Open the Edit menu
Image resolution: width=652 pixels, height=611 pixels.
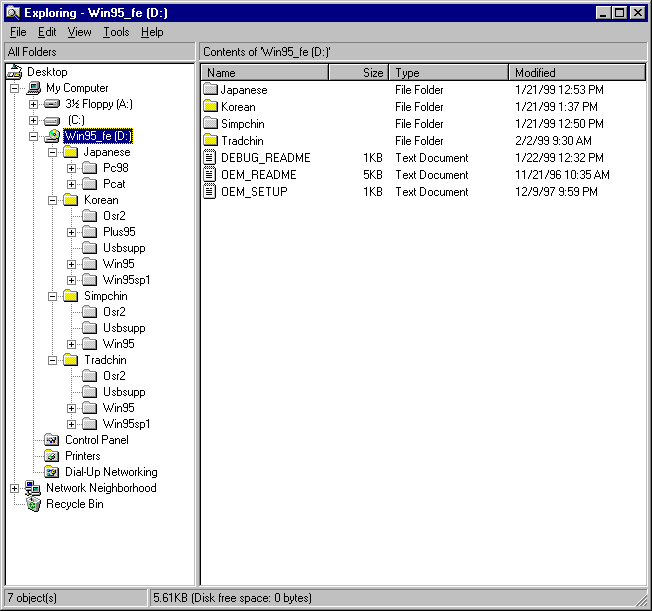point(47,32)
